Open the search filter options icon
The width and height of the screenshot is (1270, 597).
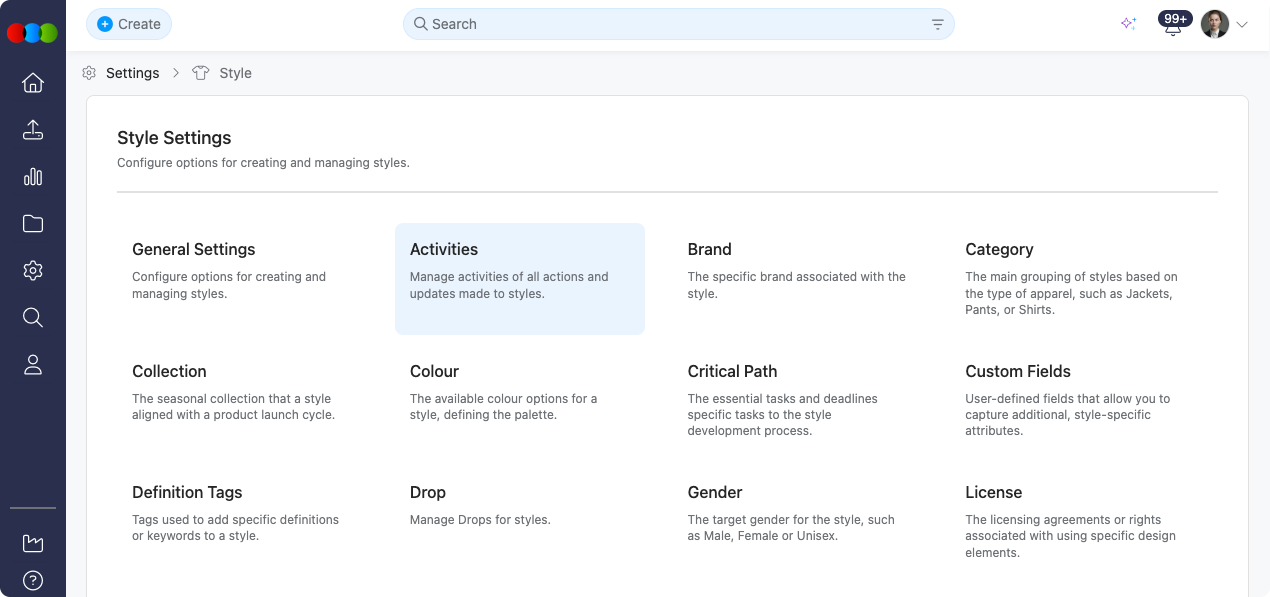[937, 24]
